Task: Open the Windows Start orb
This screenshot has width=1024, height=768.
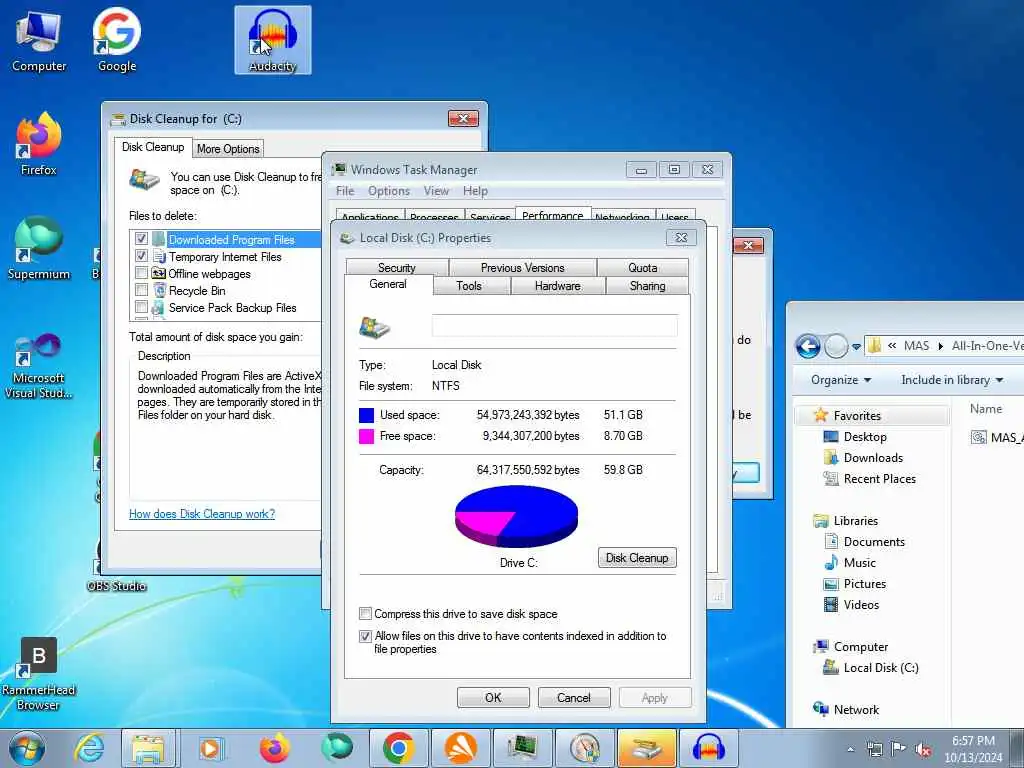Action: point(27,748)
